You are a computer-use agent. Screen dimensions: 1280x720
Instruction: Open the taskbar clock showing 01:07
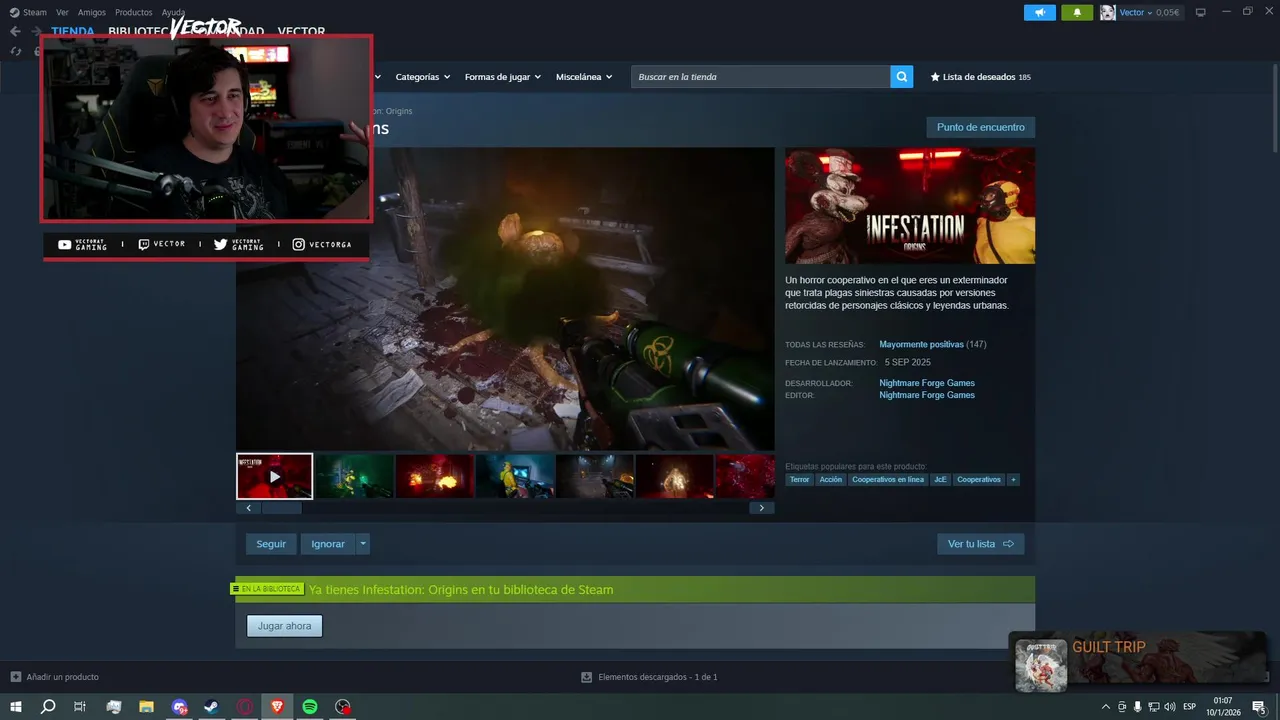tap(1222, 707)
